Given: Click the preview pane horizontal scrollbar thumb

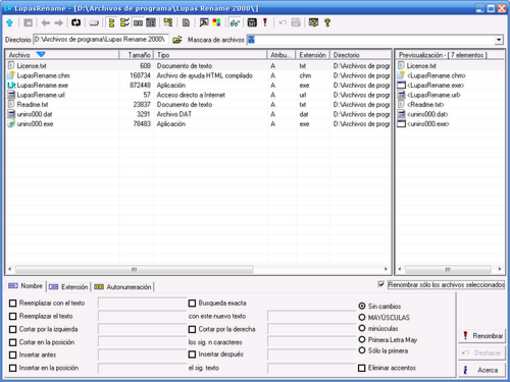Looking at the screenshot, I should point(448,269).
